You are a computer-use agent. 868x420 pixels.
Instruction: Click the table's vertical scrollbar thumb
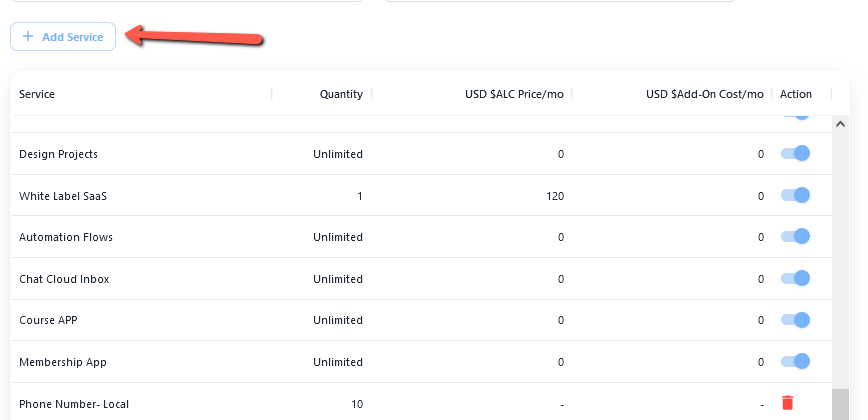[x=840, y=403]
